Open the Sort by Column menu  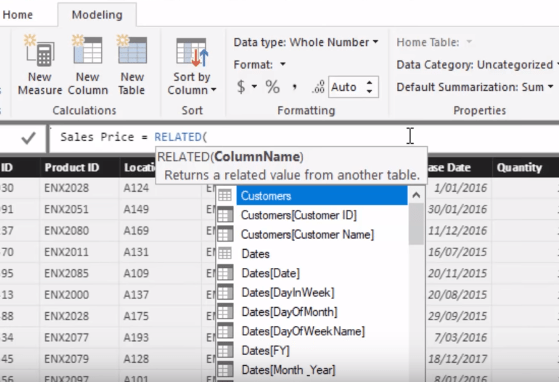point(192,67)
